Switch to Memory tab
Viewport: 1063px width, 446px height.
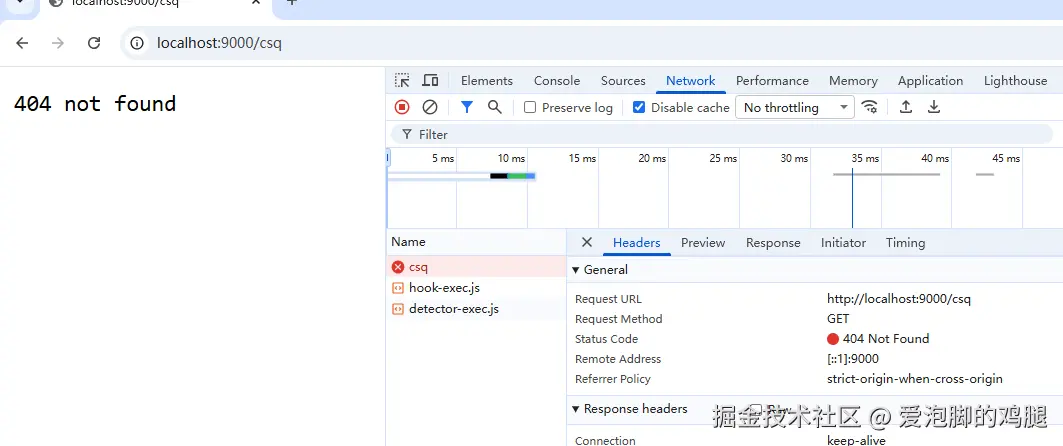853,81
